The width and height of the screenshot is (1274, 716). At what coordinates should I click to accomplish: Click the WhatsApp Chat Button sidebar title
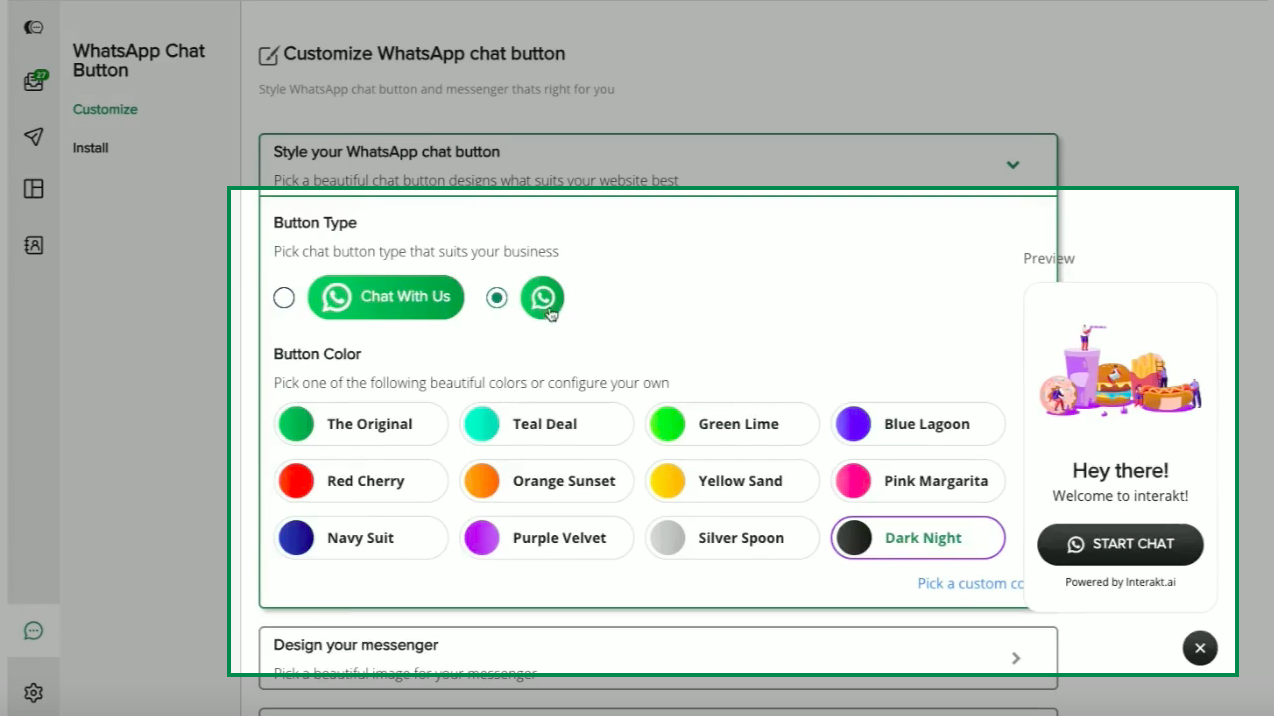(x=139, y=61)
